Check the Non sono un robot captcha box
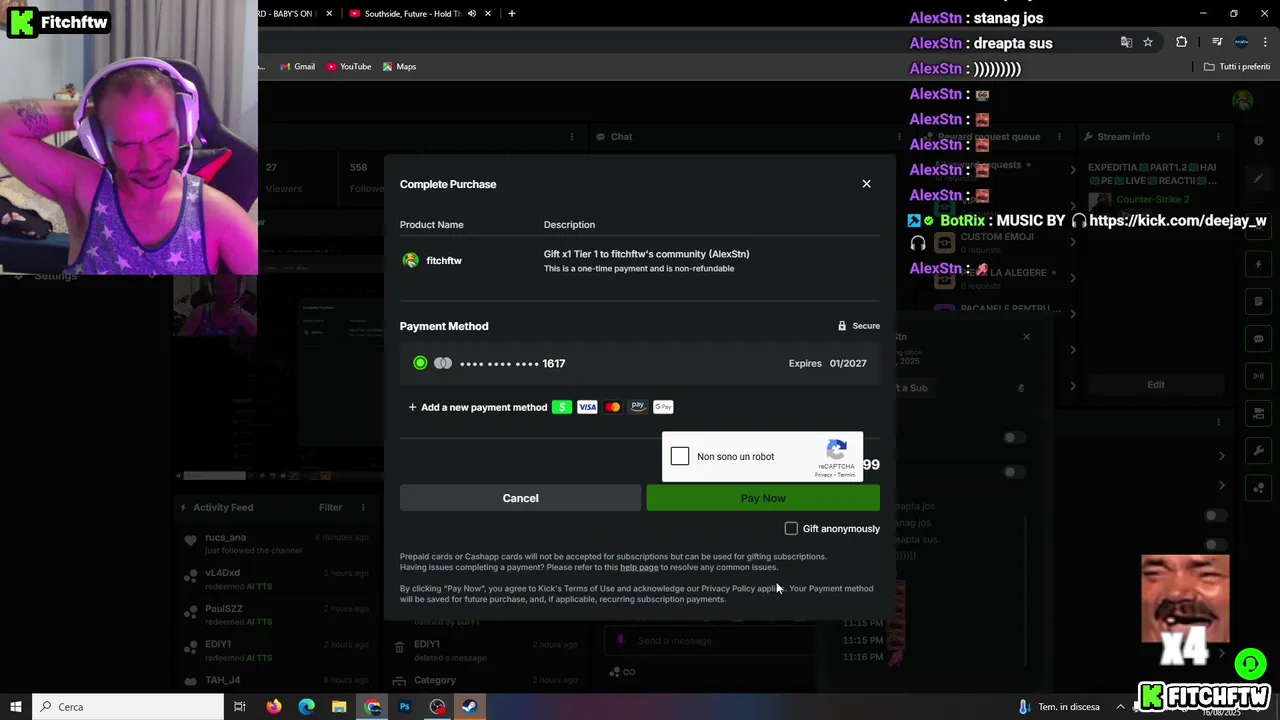 680,457
